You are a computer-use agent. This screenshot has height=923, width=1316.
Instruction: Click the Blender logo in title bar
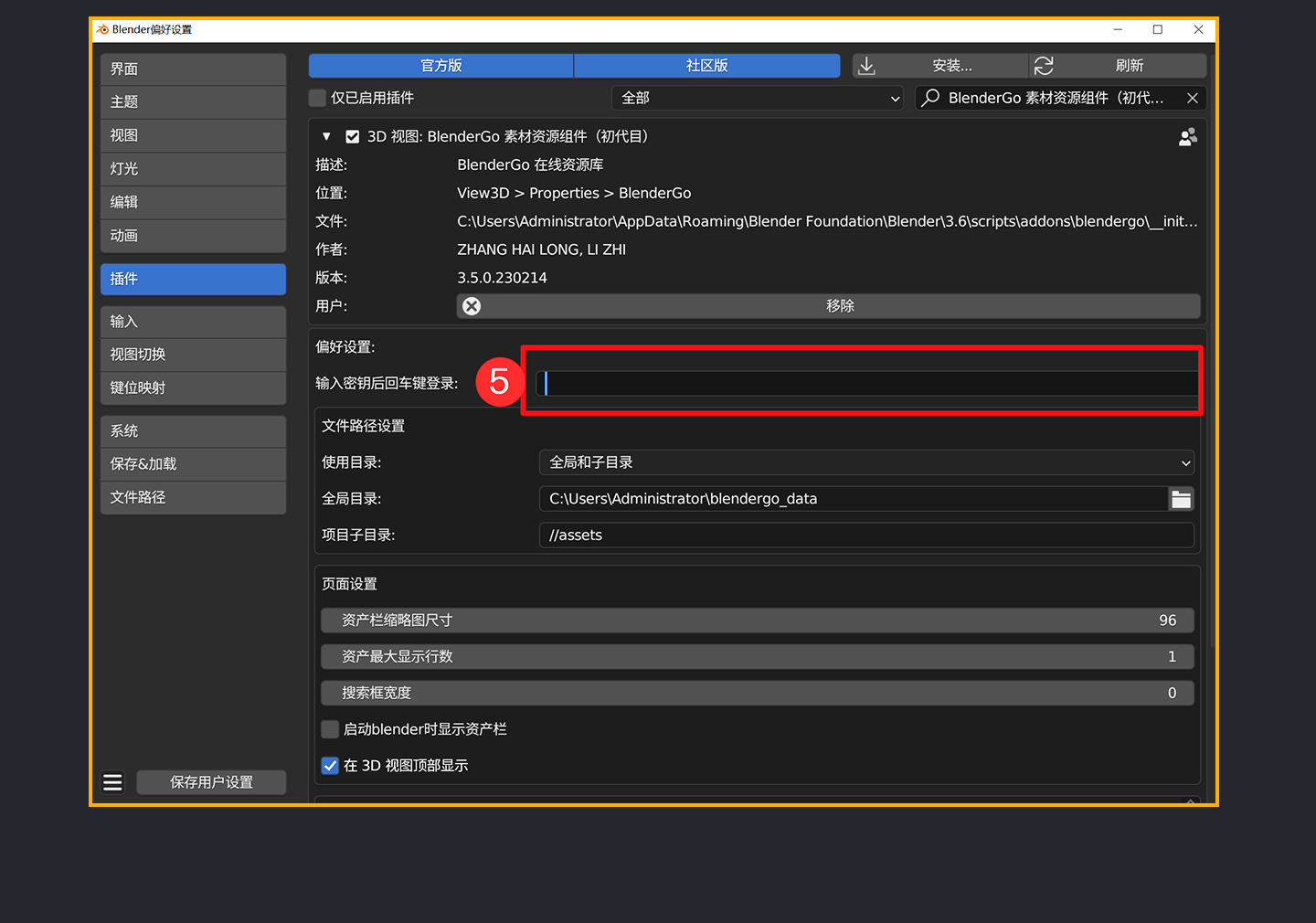pos(102,30)
